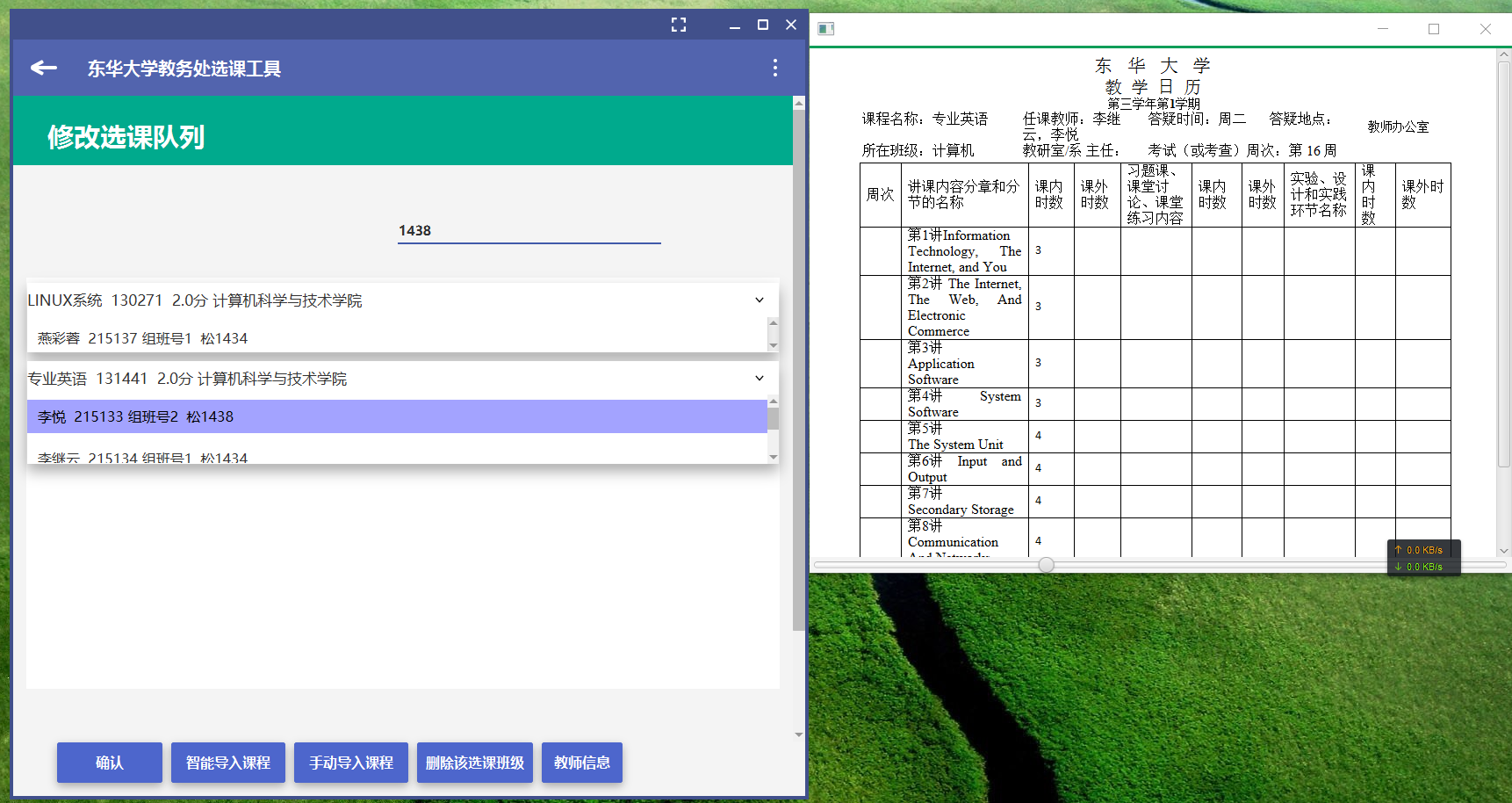Click the 教师信息 button

[x=582, y=763]
